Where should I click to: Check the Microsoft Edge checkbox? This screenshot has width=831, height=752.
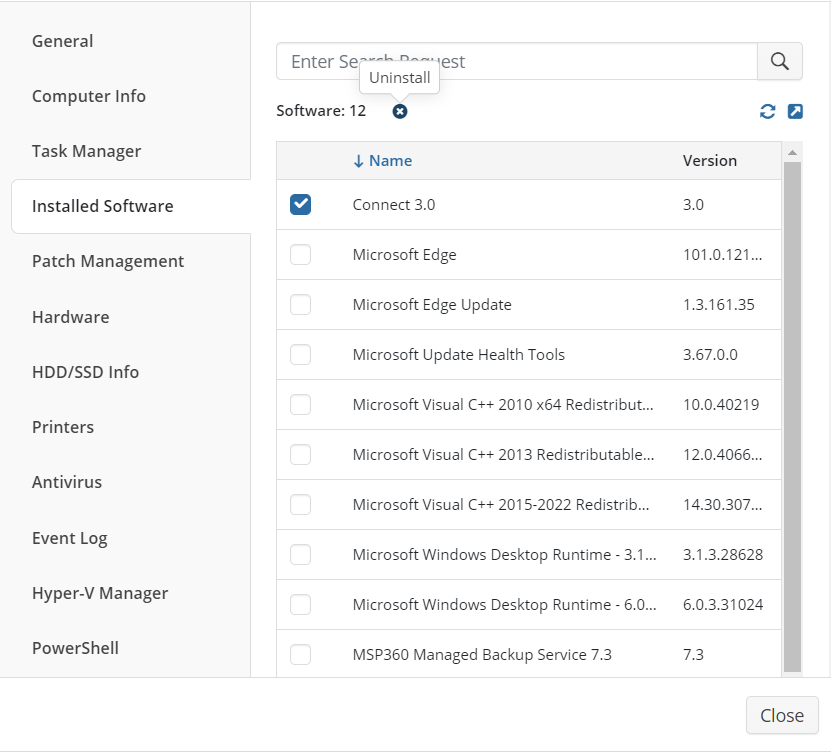300,255
